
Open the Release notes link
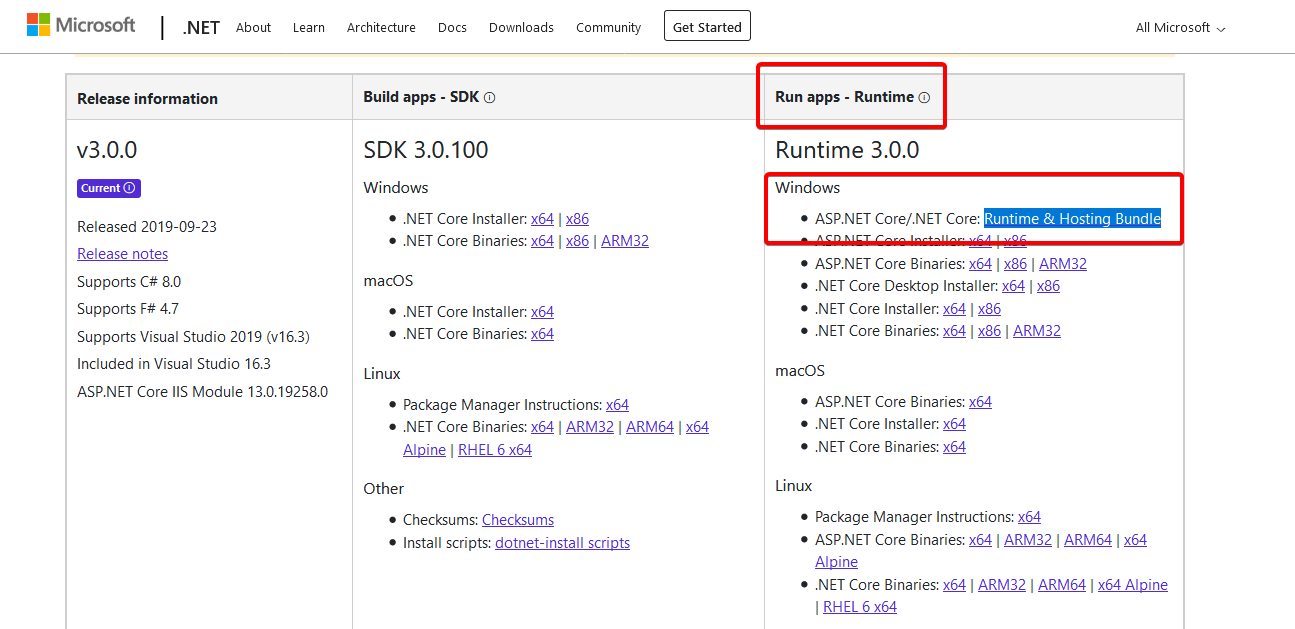[122, 254]
